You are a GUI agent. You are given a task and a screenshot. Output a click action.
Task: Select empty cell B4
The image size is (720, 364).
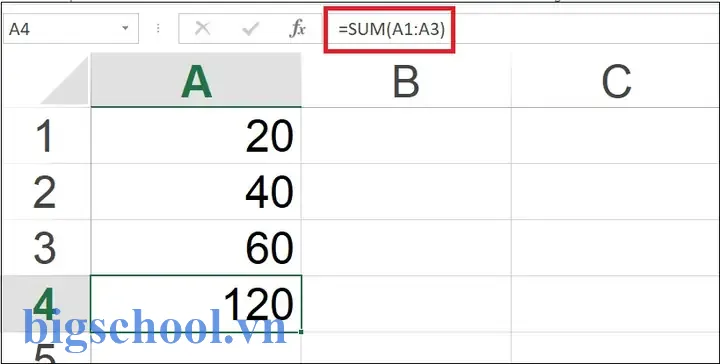coord(406,303)
